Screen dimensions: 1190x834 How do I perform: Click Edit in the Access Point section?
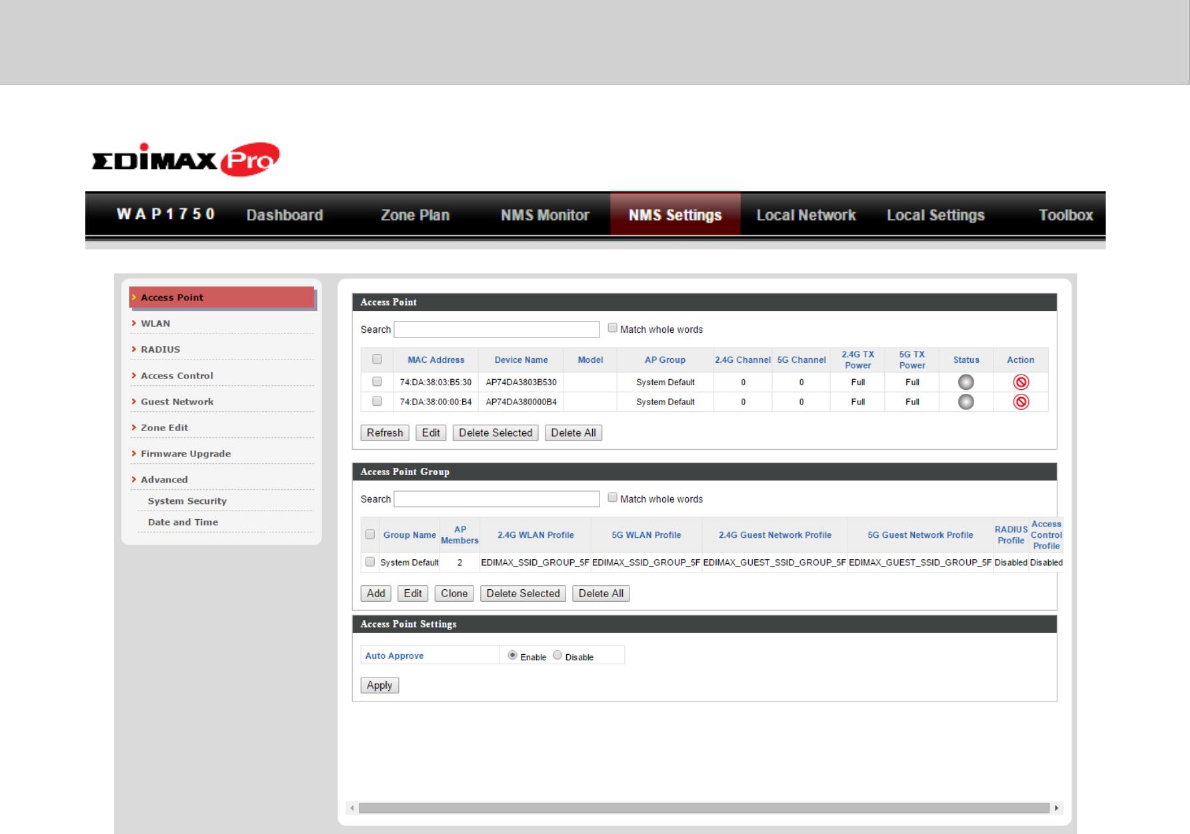pyautogui.click(x=431, y=433)
